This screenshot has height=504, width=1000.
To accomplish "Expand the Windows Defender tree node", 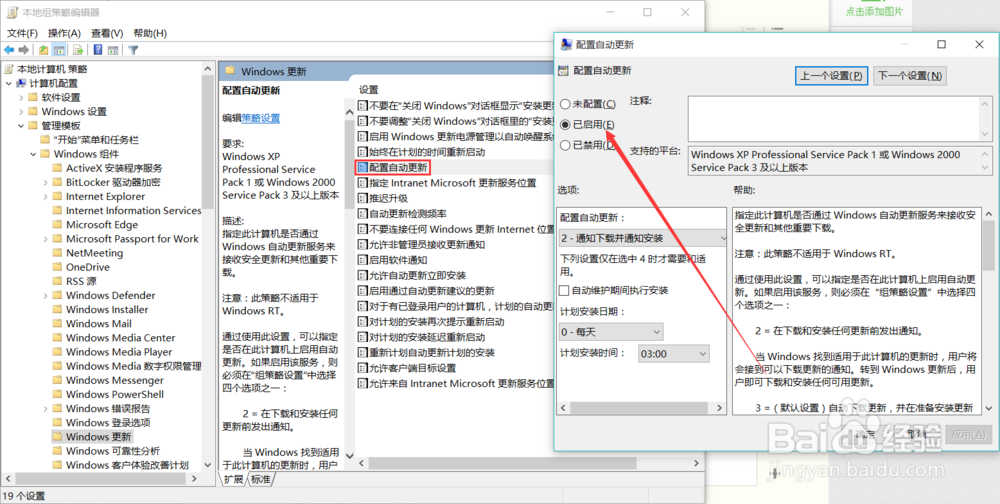I will (45, 295).
